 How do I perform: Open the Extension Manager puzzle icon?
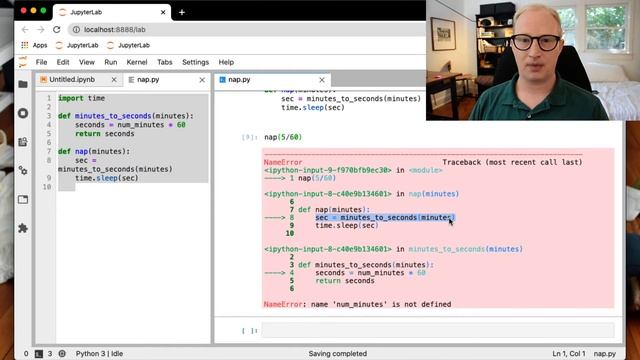click(x=23, y=228)
